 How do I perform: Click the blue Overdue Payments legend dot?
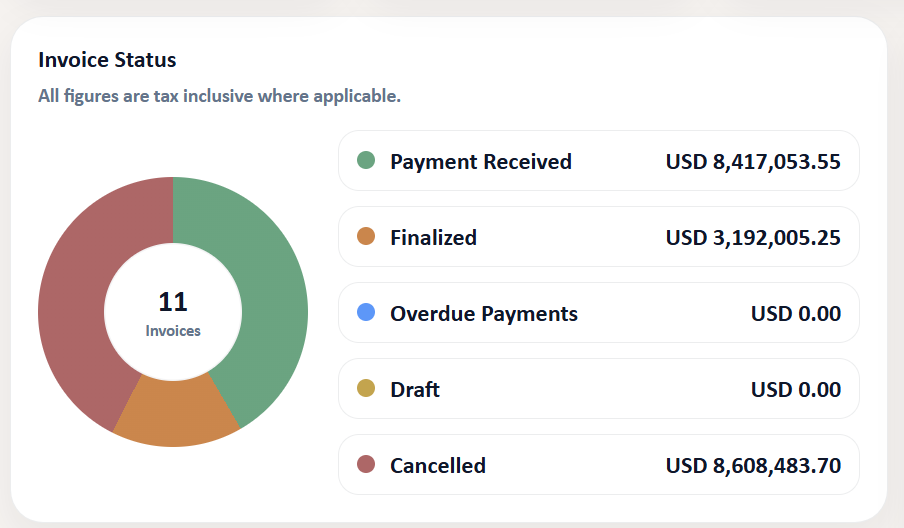coord(366,312)
